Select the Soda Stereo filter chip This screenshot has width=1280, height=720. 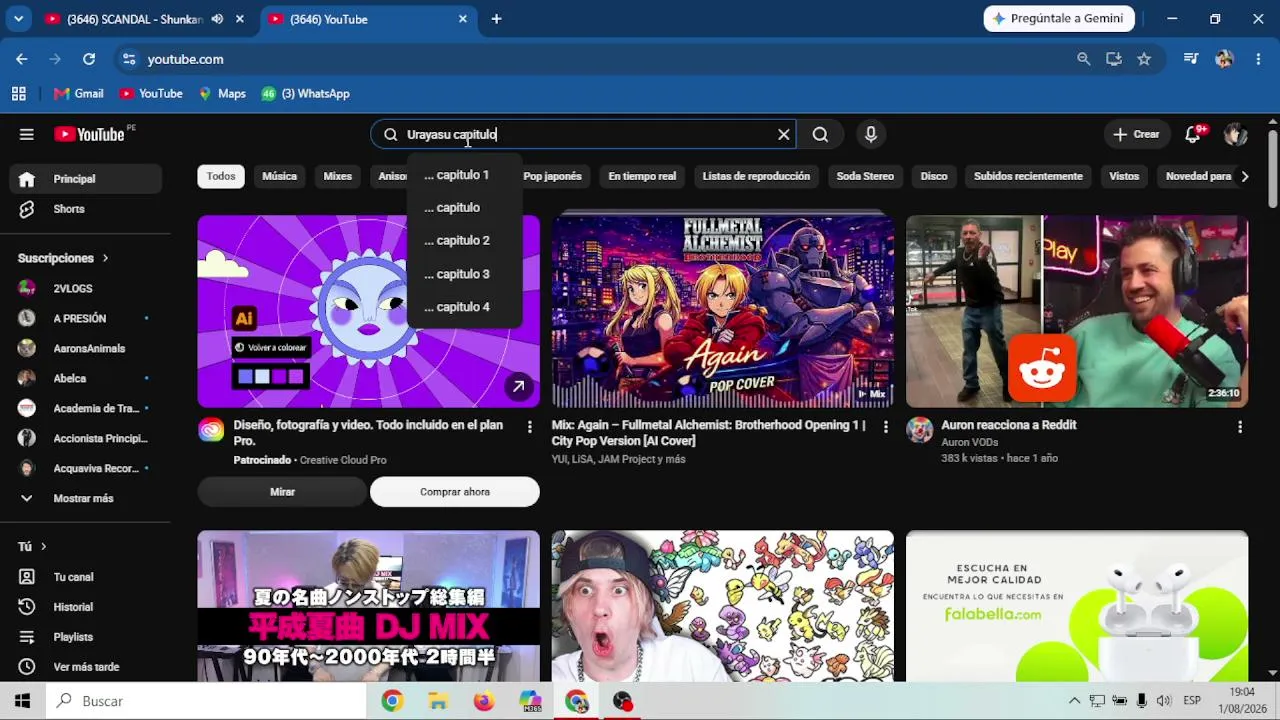pyautogui.click(x=865, y=176)
